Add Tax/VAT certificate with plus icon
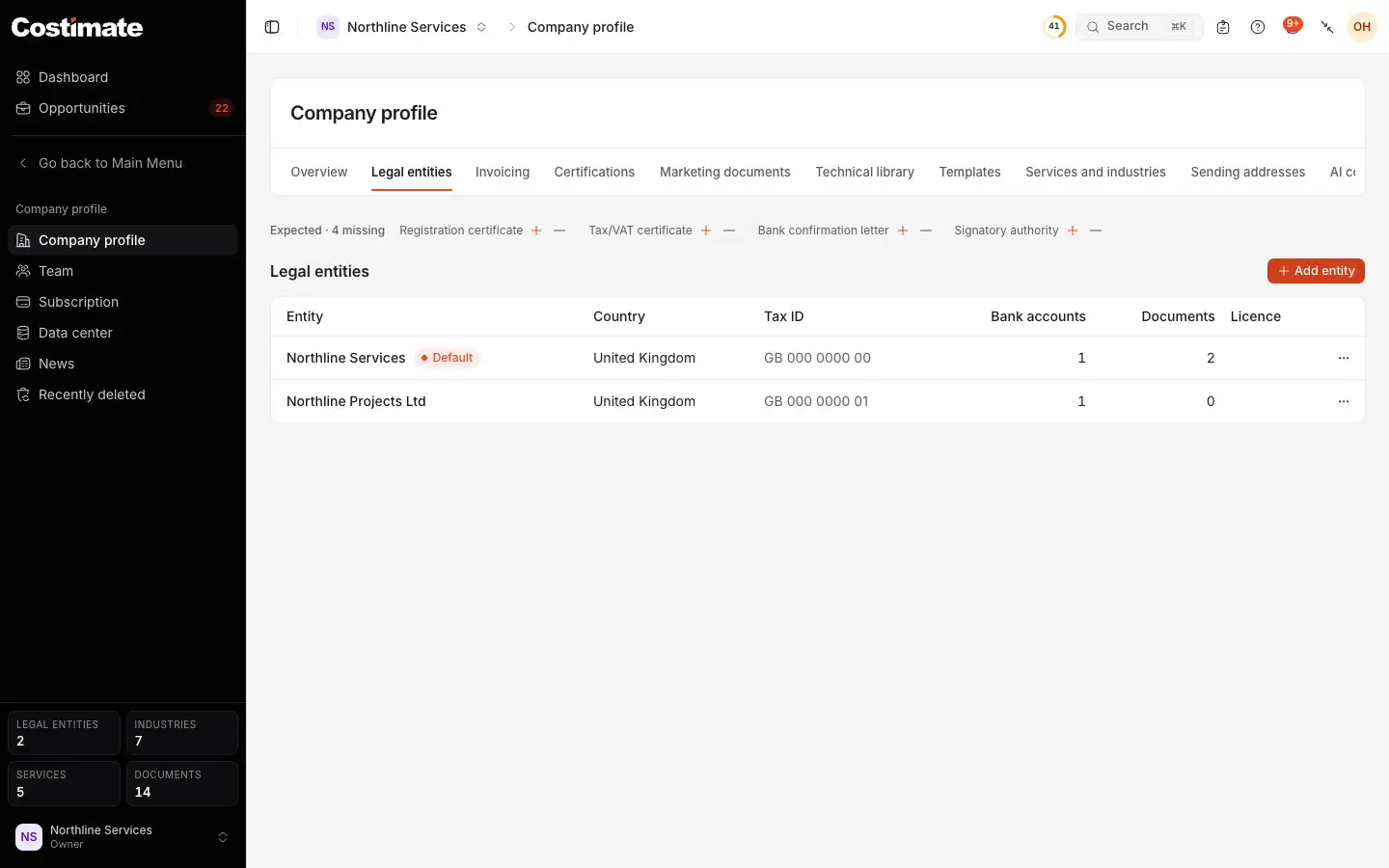The width and height of the screenshot is (1389, 868). [x=706, y=231]
